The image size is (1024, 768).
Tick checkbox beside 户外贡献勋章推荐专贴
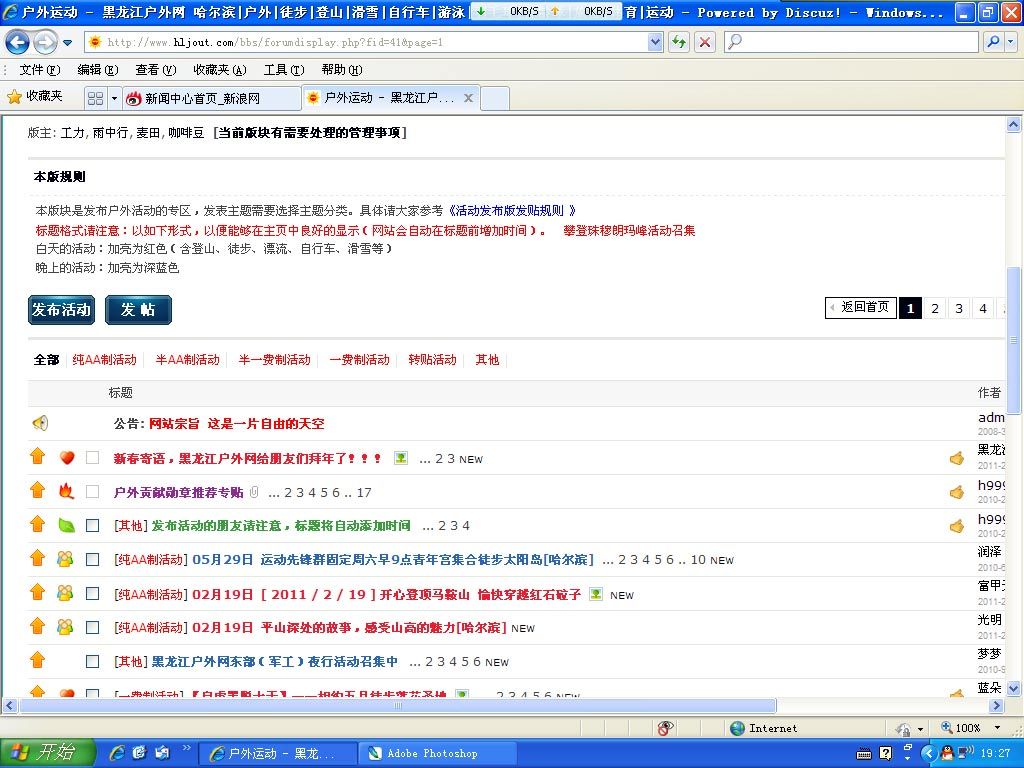click(x=92, y=492)
